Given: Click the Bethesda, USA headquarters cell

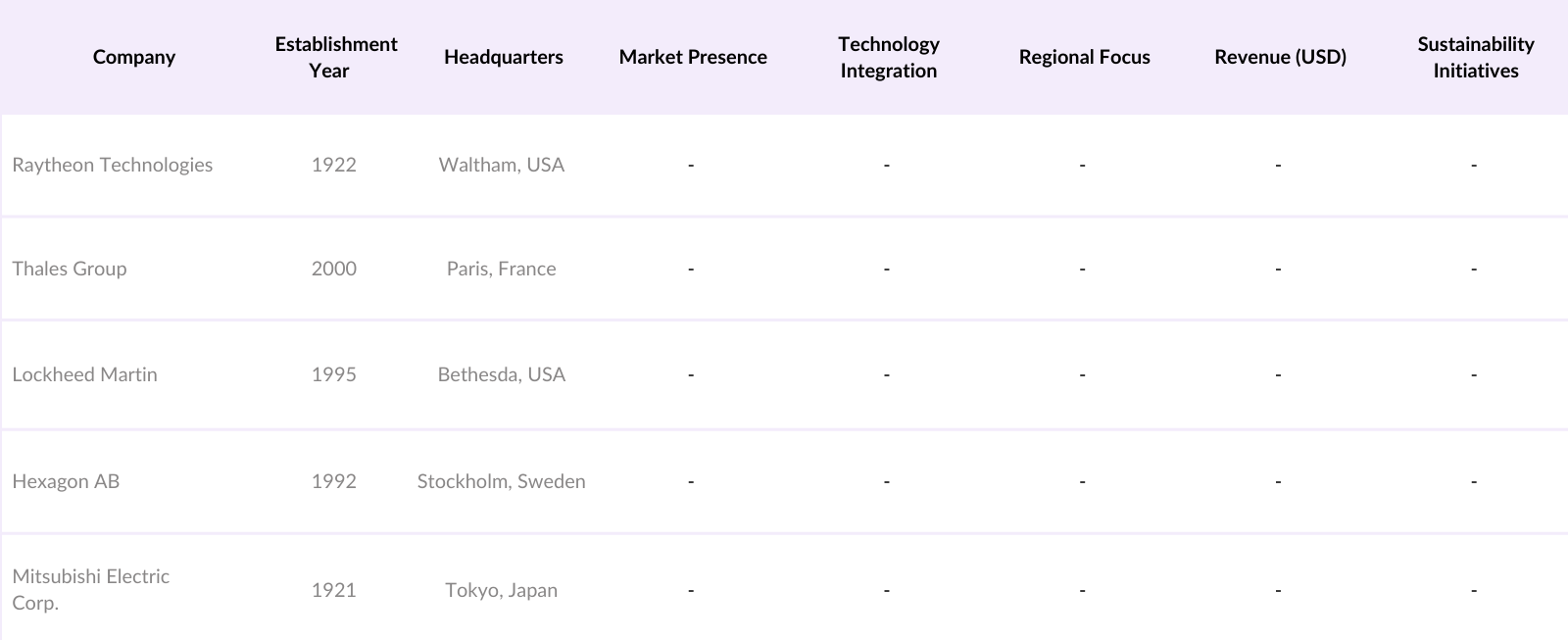Looking at the screenshot, I should pyautogui.click(x=501, y=374).
